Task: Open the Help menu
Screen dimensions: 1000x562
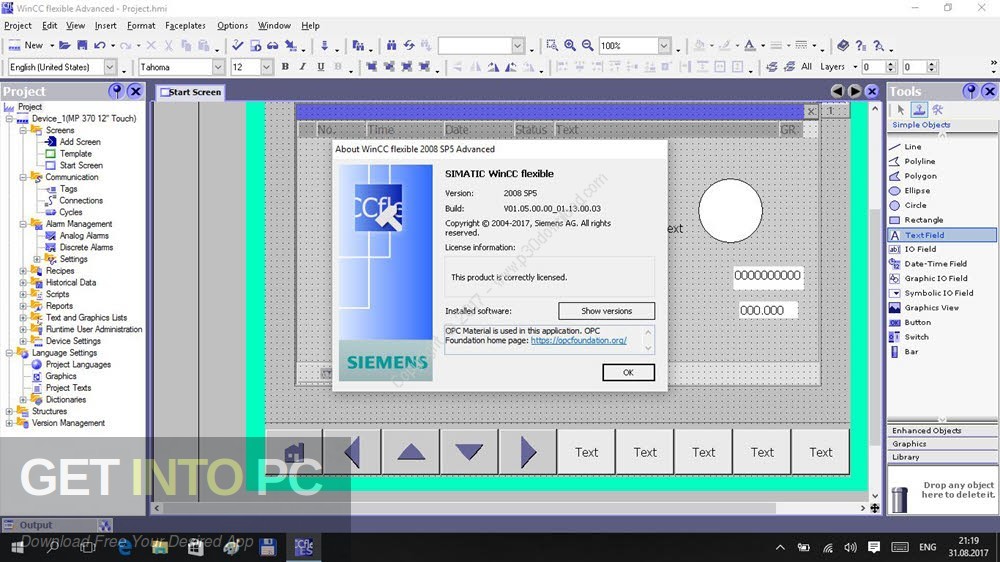Action: [x=311, y=26]
